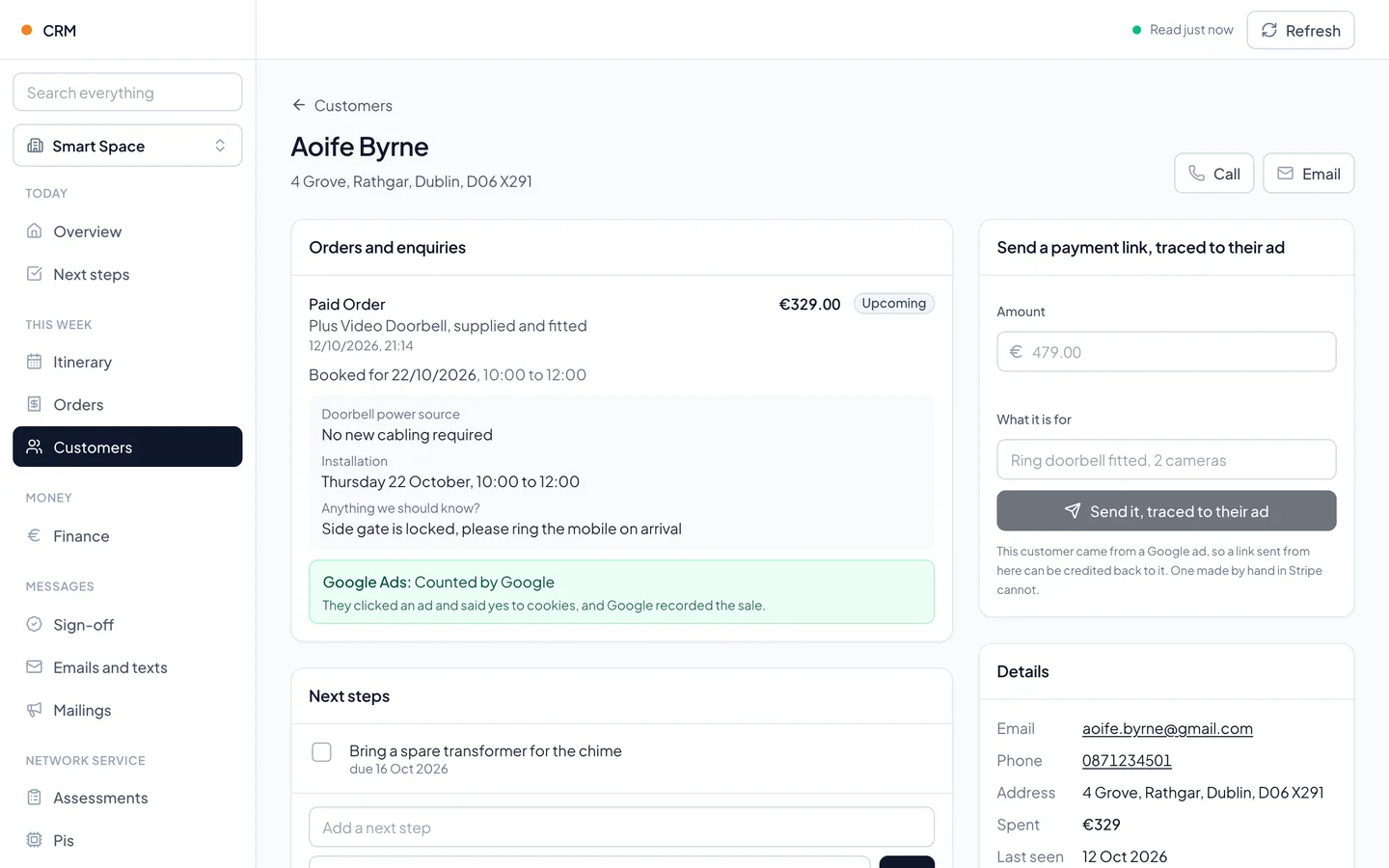Click the Pis chip icon
1389x868 pixels.
(x=35, y=840)
